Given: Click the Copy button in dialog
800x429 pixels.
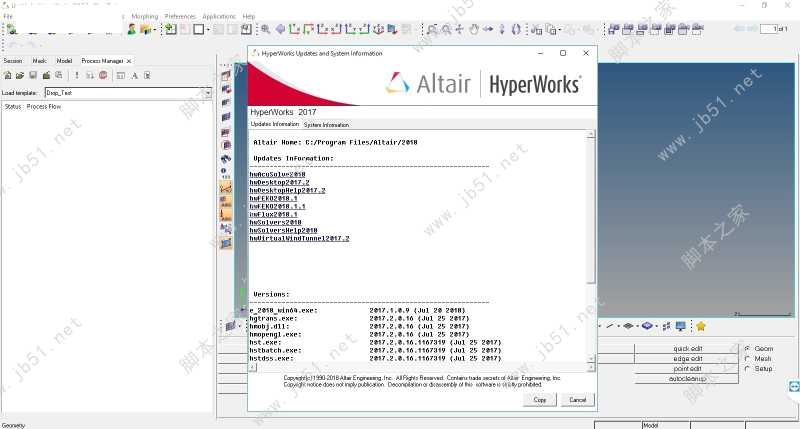Looking at the screenshot, I should click(x=540, y=399).
